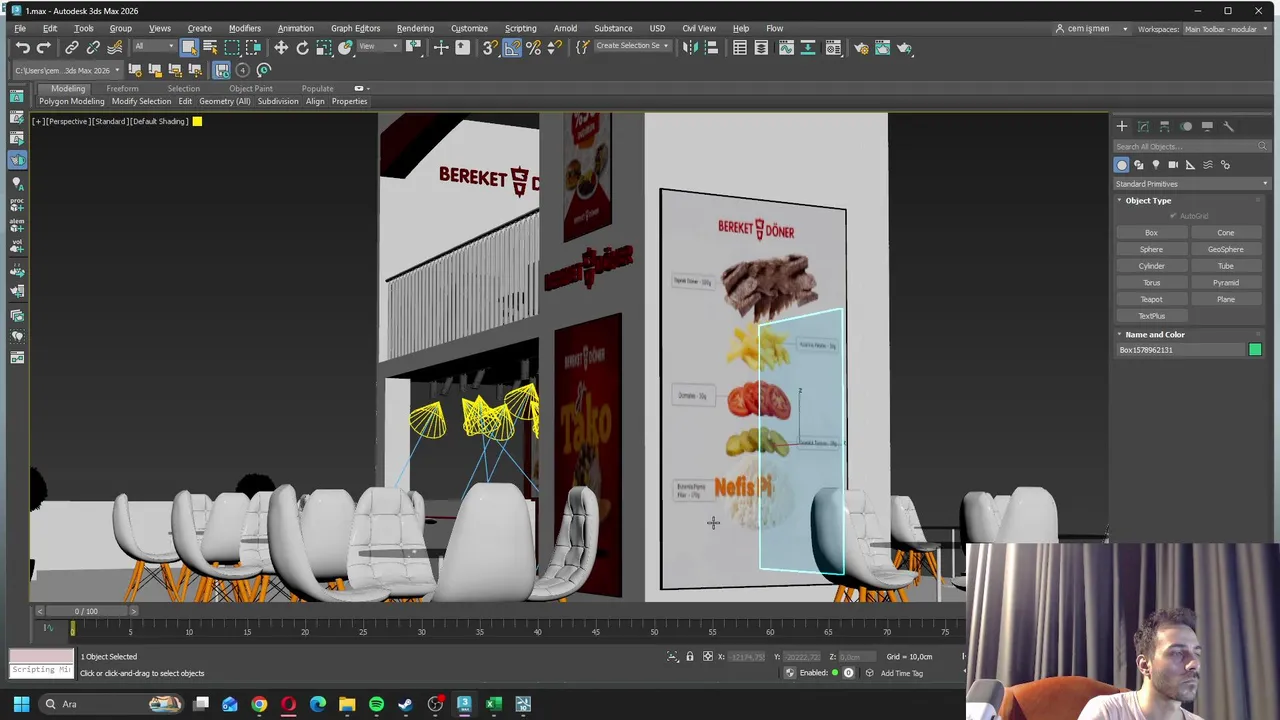Switch to the Object Paint ribbon tab
Image resolution: width=1280 pixels, height=720 pixels.
point(250,88)
